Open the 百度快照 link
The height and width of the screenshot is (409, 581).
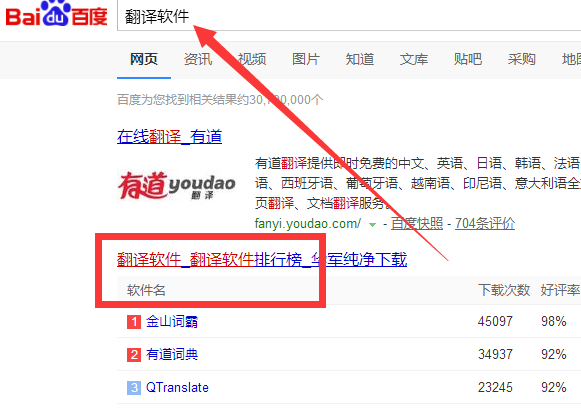[x=417, y=223]
